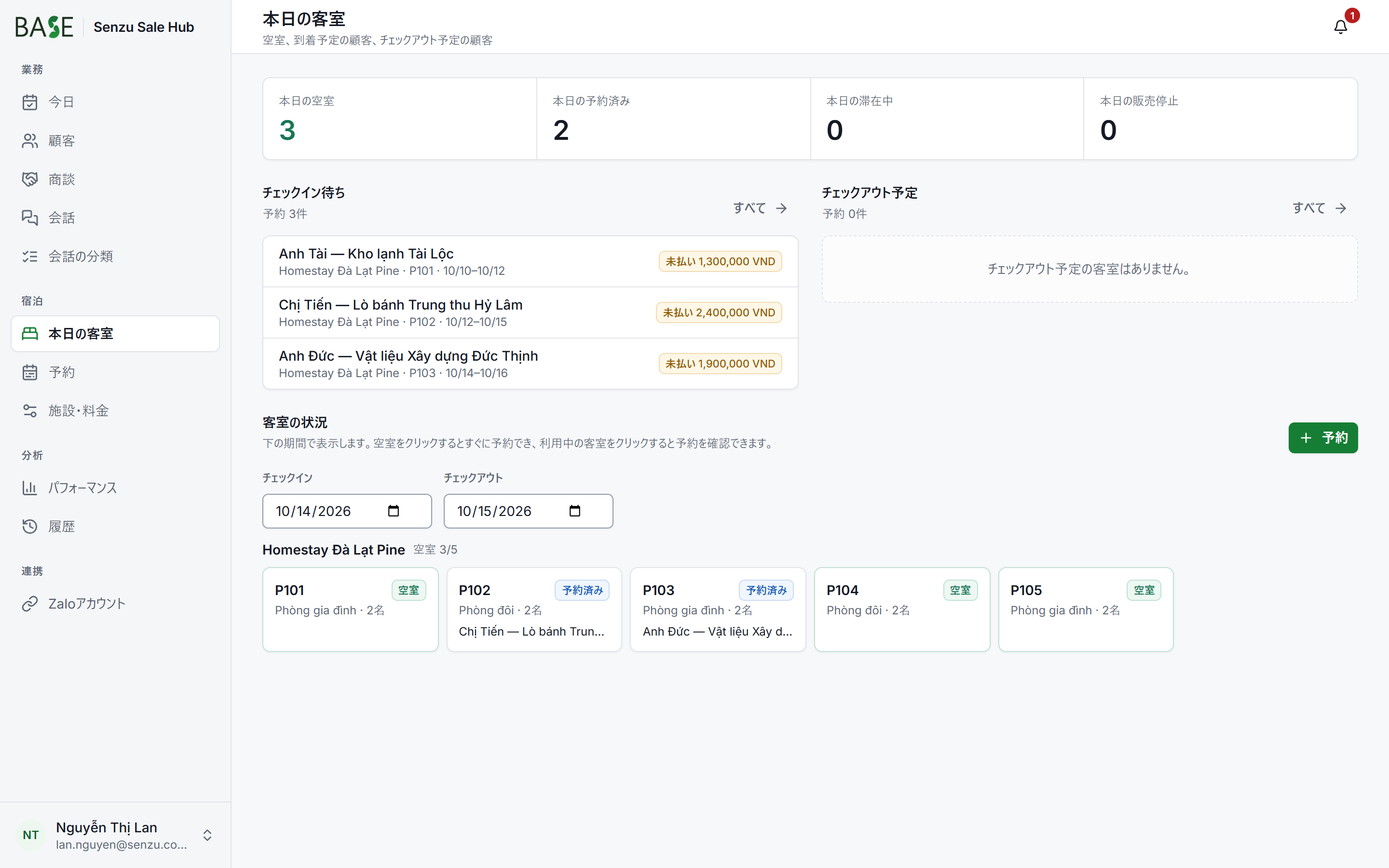1389x868 pixels.
Task: Open 商談 in the sidebar
Action: point(115,179)
